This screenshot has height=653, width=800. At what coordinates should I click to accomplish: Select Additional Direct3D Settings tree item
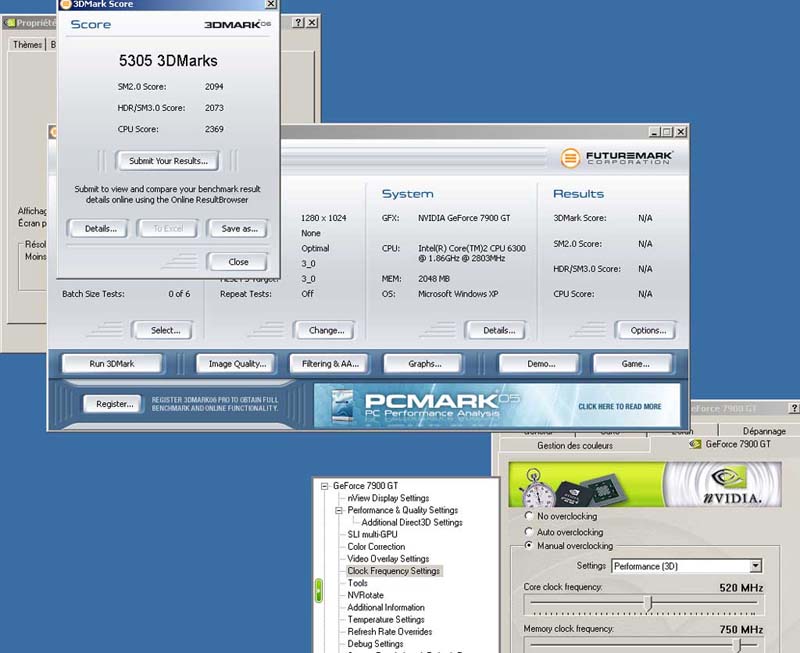[412, 522]
